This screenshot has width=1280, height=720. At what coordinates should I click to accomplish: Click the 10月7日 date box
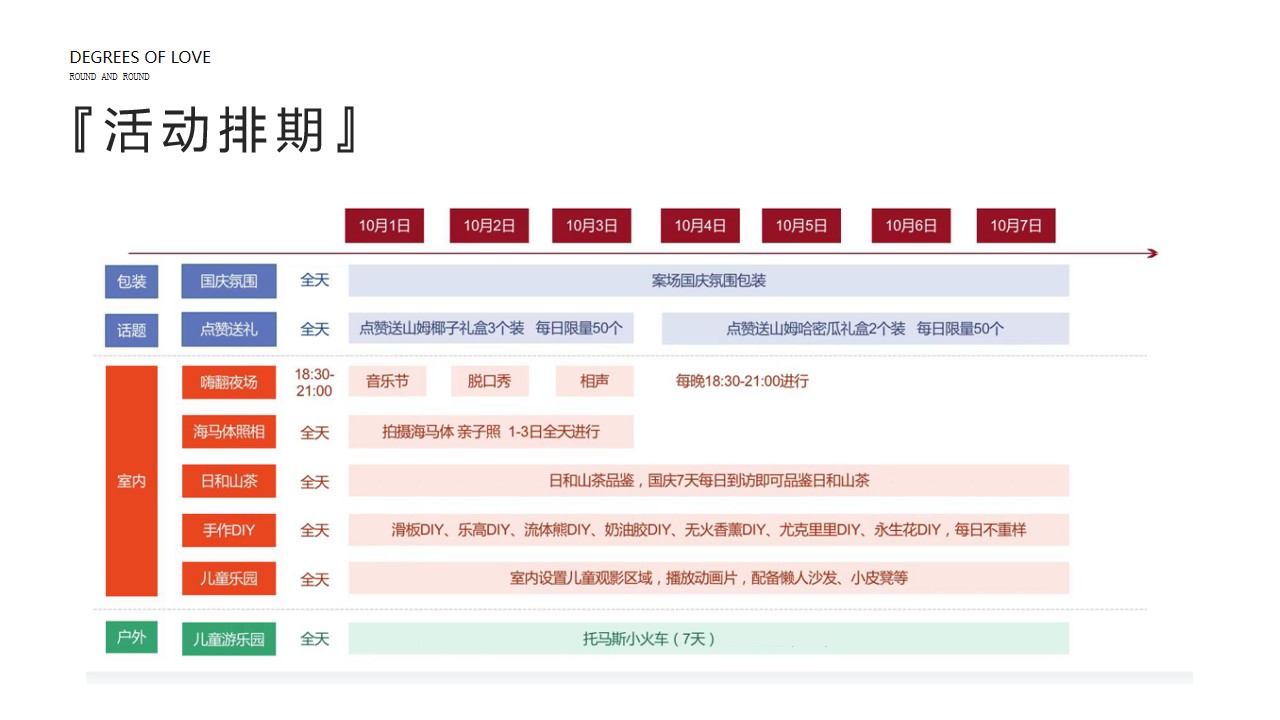click(x=1016, y=226)
